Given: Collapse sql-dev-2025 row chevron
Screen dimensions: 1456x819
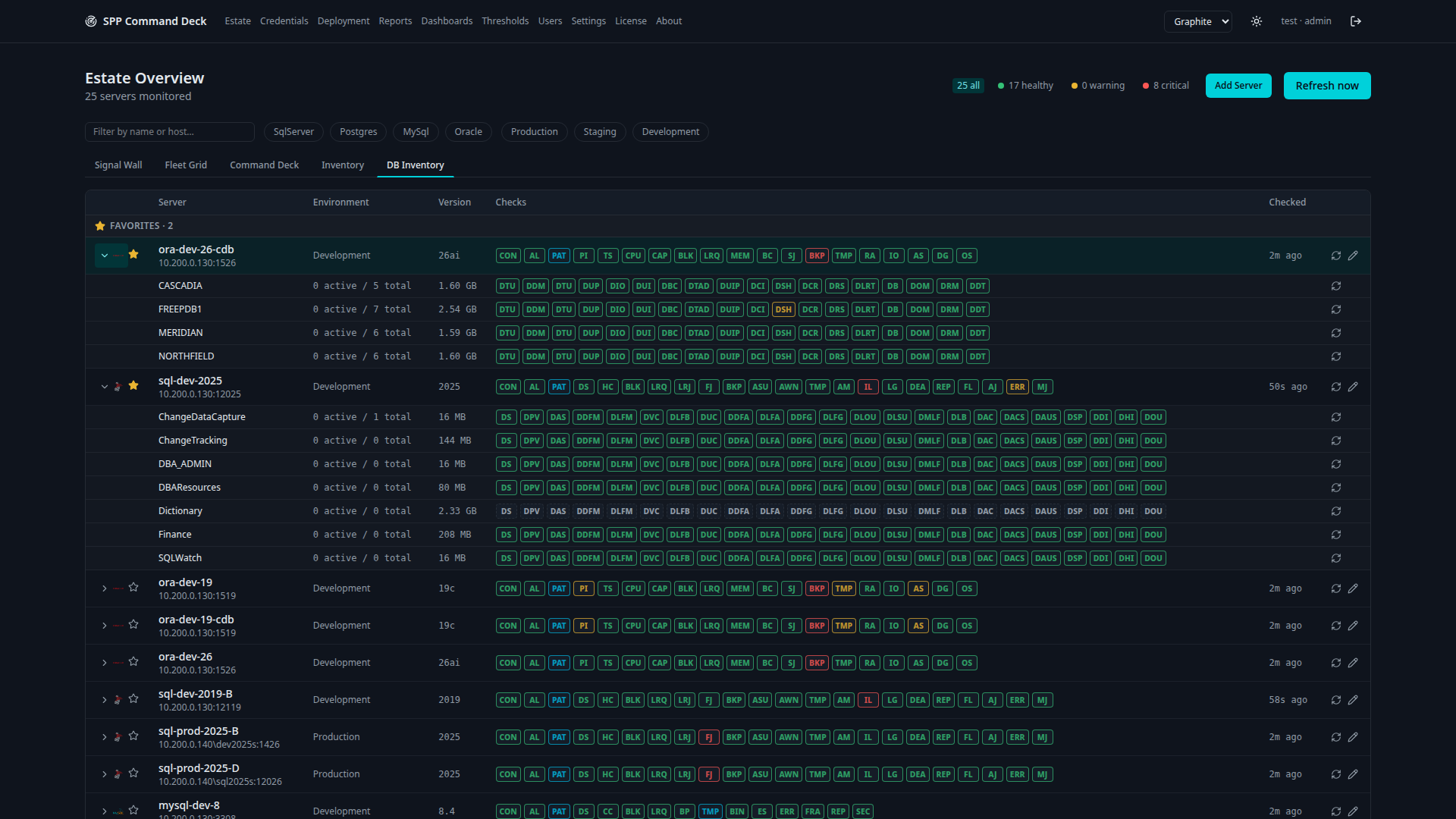Looking at the screenshot, I should tap(105, 387).
